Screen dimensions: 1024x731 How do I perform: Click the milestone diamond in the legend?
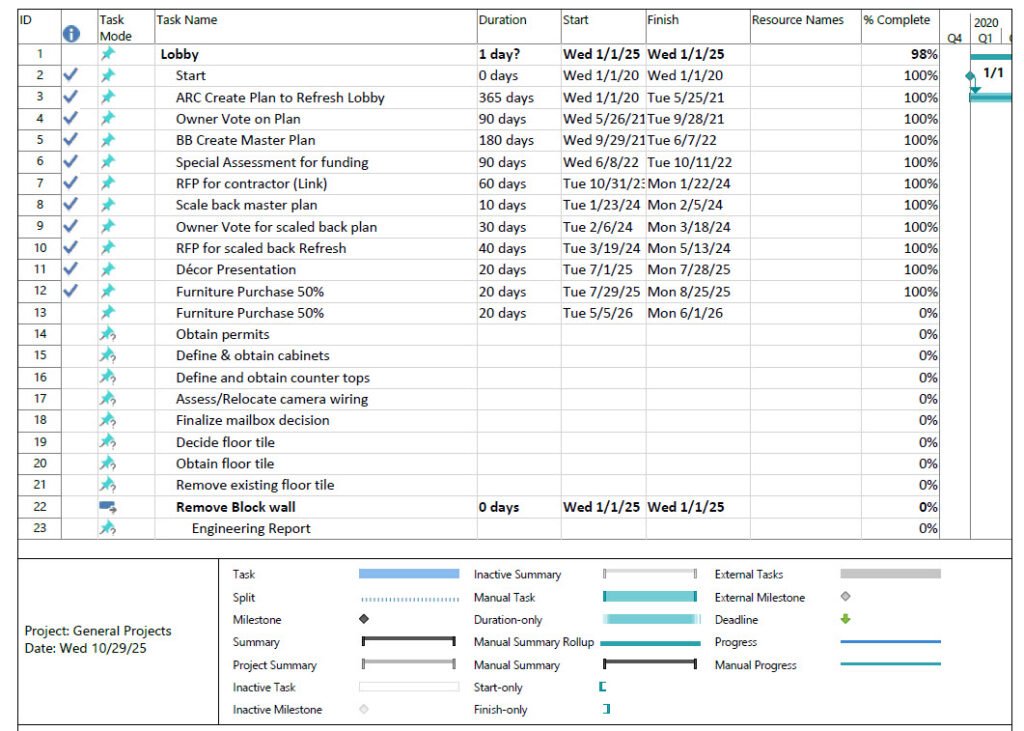(364, 620)
